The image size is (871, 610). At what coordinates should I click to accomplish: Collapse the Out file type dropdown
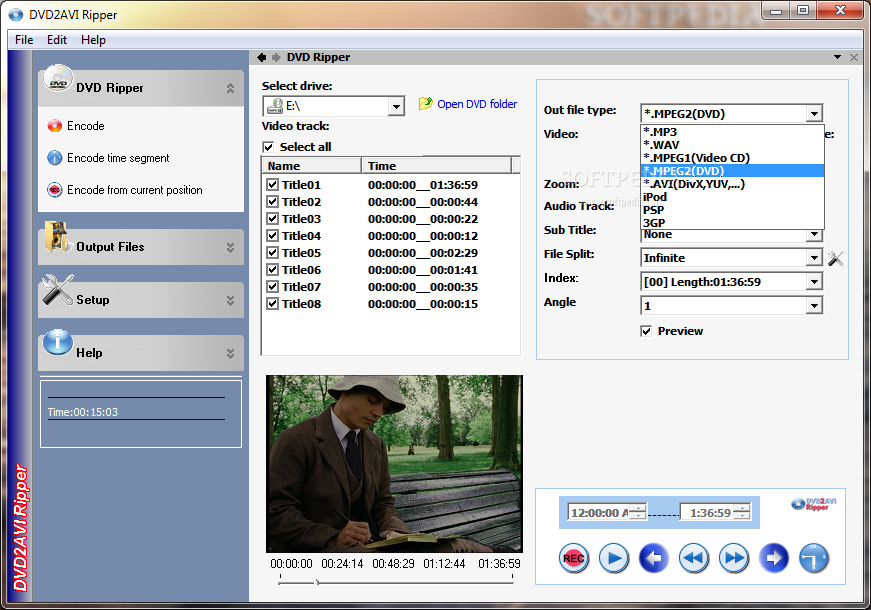tap(814, 114)
